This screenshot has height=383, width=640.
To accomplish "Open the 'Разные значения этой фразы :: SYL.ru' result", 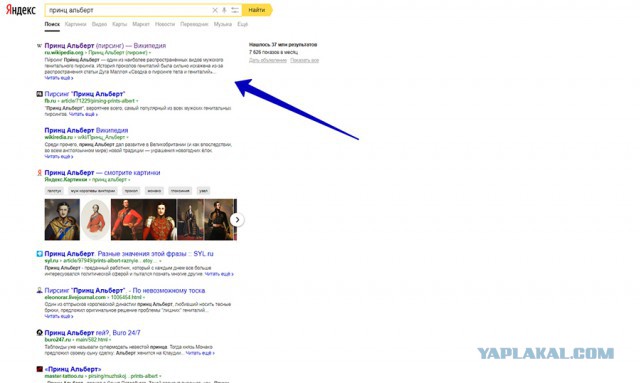I will tap(129, 254).
